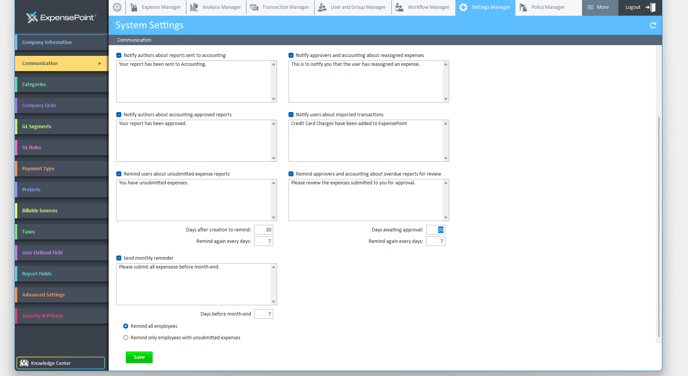Screen dimensions: 688x376
Task: Uncheck Notify authors about reports sent to accounting
Action: tap(119, 55)
